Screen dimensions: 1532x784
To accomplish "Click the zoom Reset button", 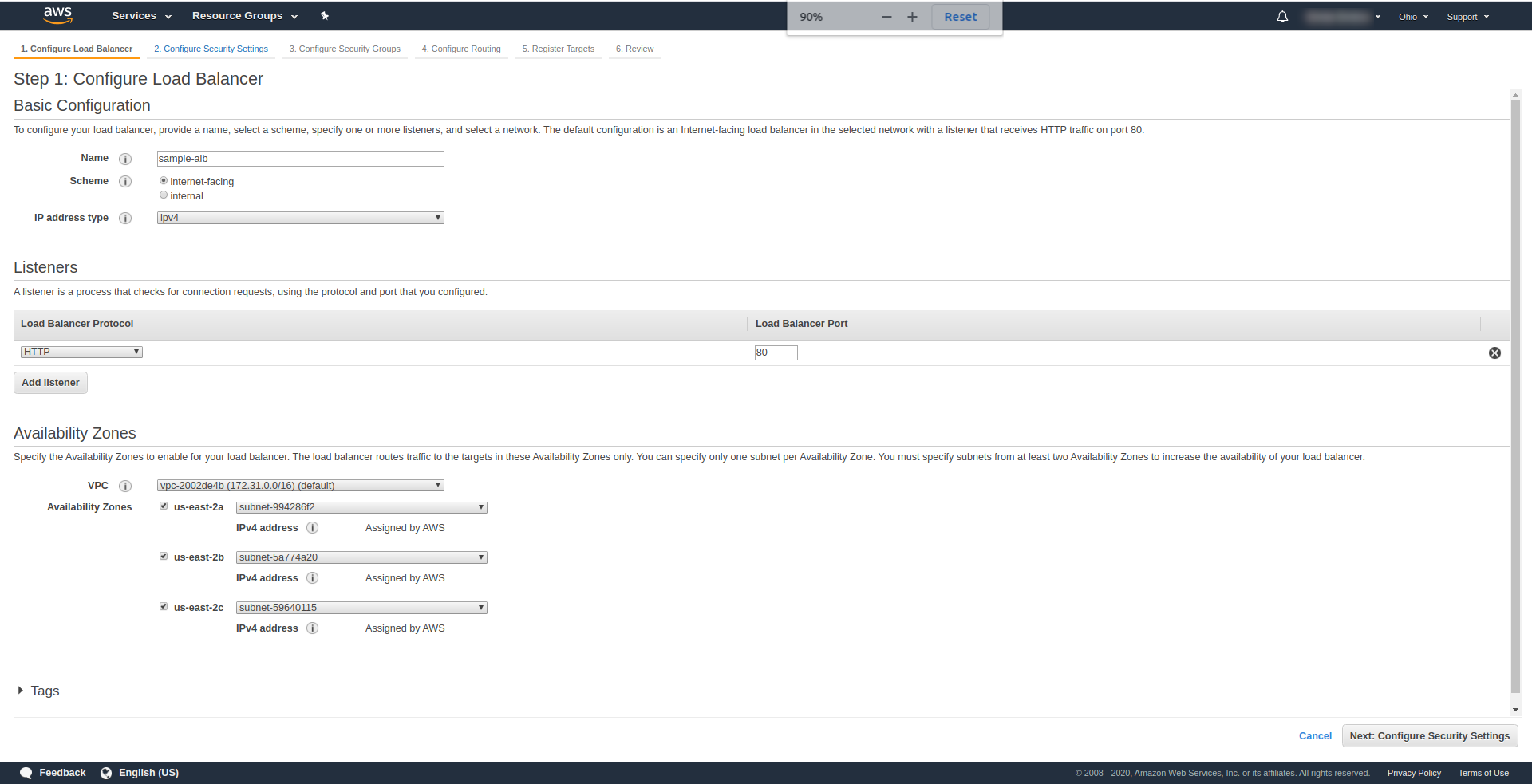I will [x=961, y=17].
